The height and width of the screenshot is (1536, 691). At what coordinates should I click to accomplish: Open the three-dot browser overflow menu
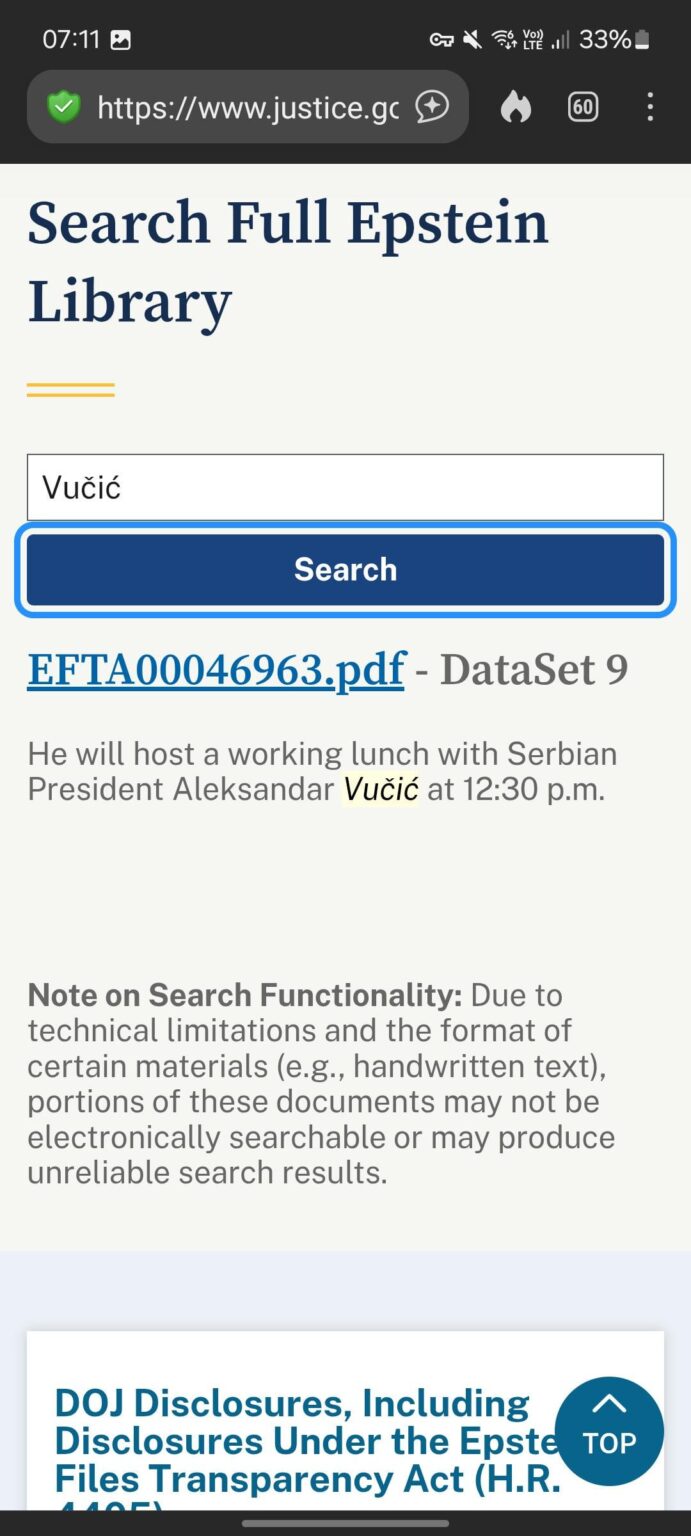coord(651,107)
